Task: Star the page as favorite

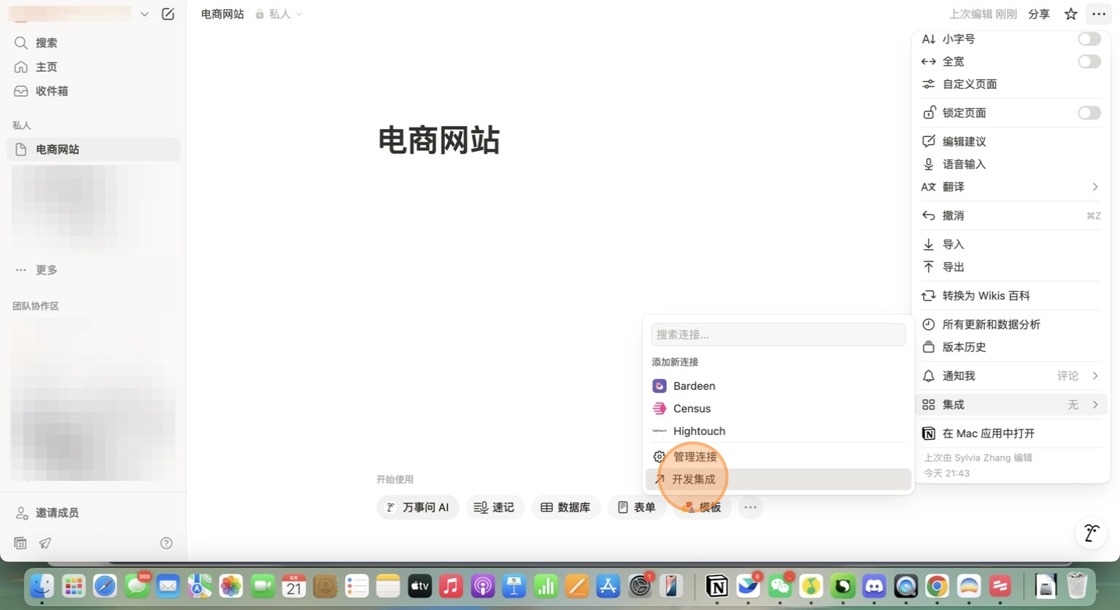Action: 1070,14
